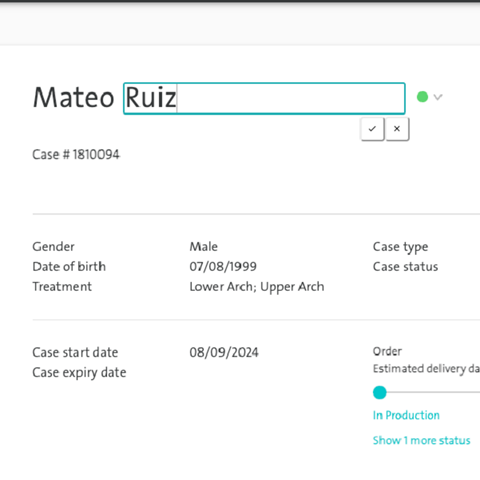Confirm the name edit with the checkmark
Screen dimensions: 480x480
[372, 129]
